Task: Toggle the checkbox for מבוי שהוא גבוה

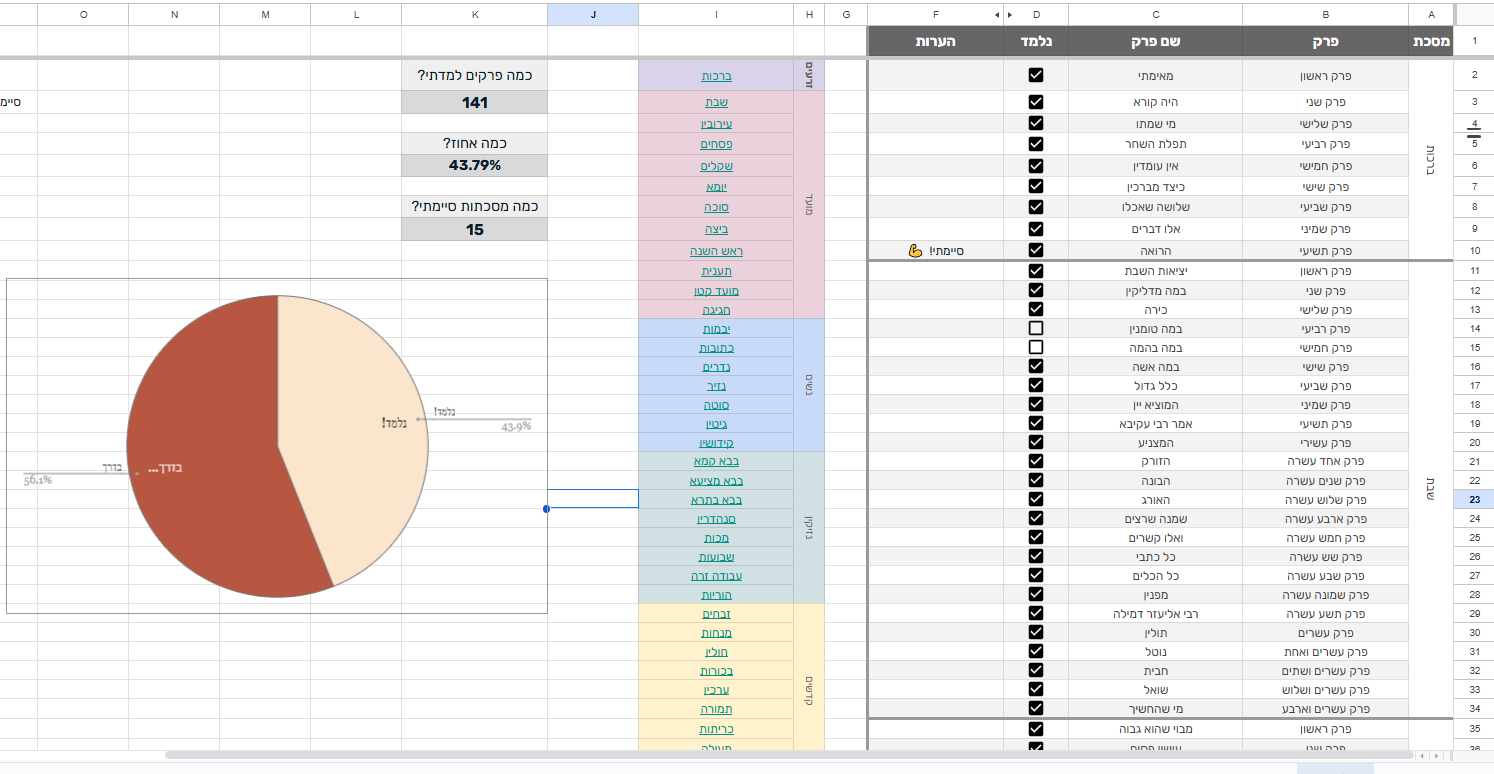Action: (x=1036, y=729)
